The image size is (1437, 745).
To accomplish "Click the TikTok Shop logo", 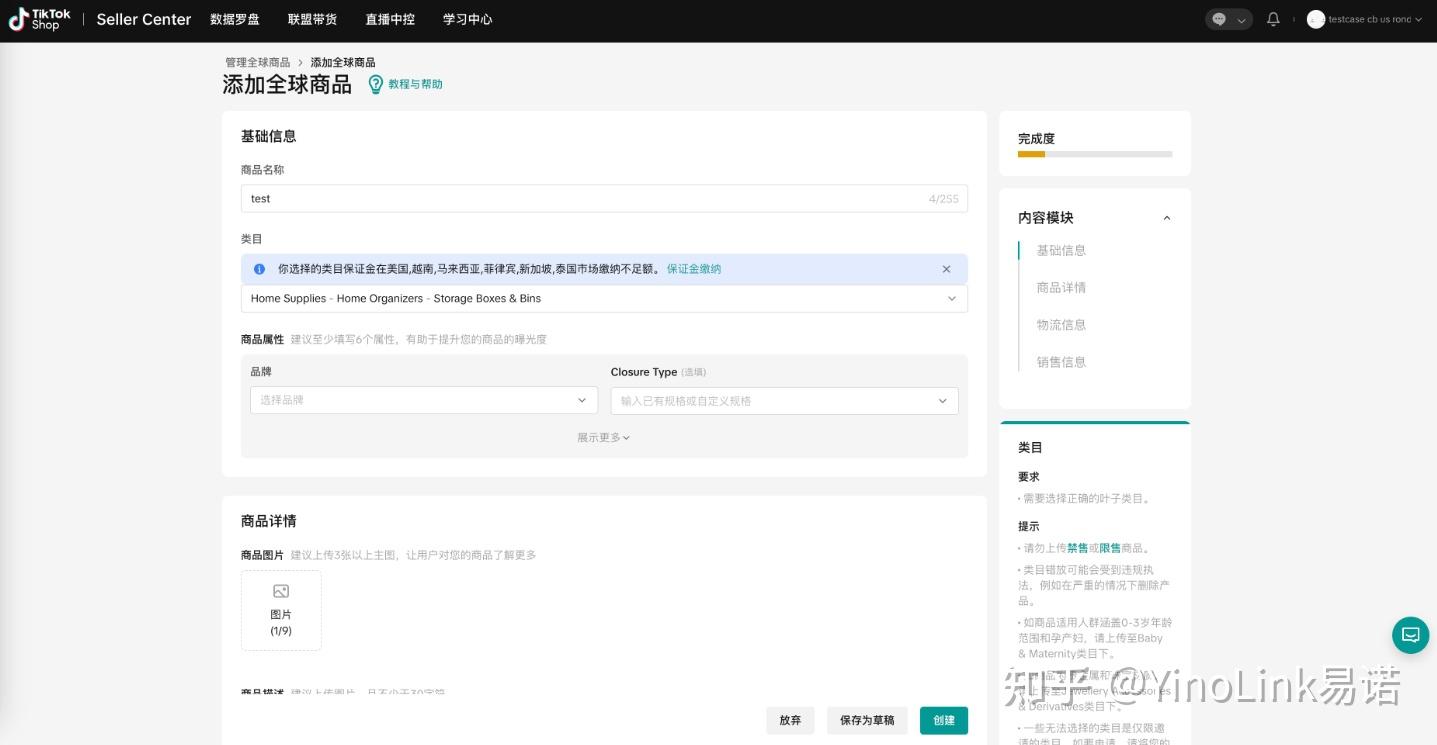I will point(40,19).
